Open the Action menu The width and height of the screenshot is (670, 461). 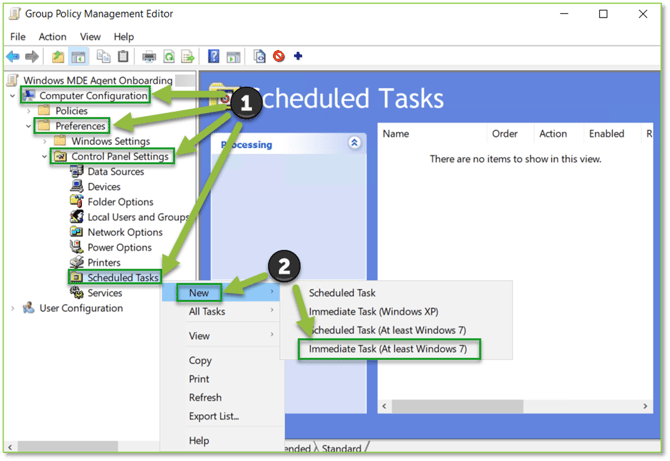click(x=52, y=37)
